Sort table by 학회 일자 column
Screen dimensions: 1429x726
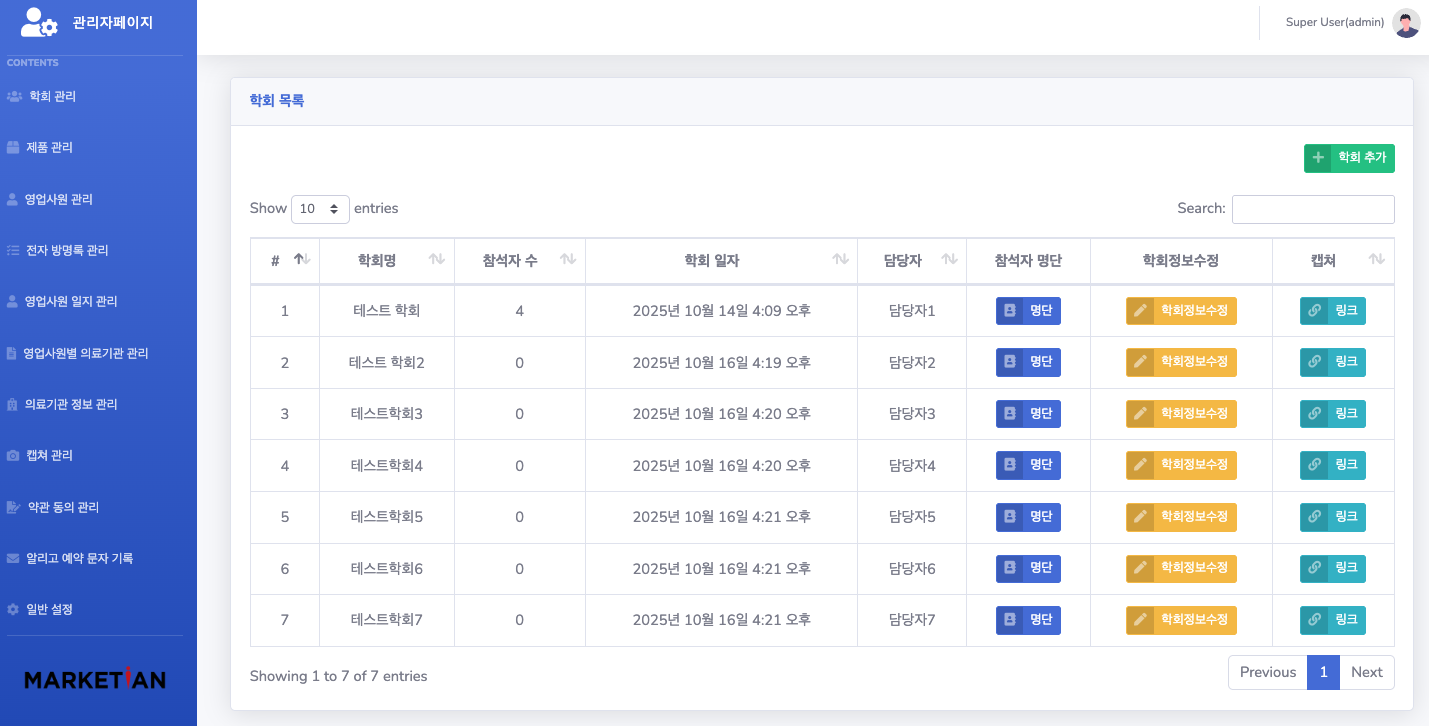click(720, 261)
